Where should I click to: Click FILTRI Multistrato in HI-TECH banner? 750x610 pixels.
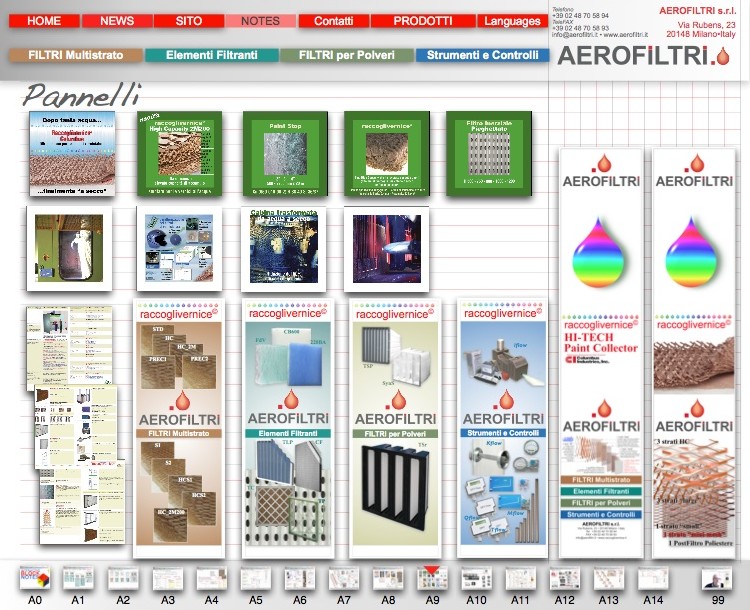(601, 479)
